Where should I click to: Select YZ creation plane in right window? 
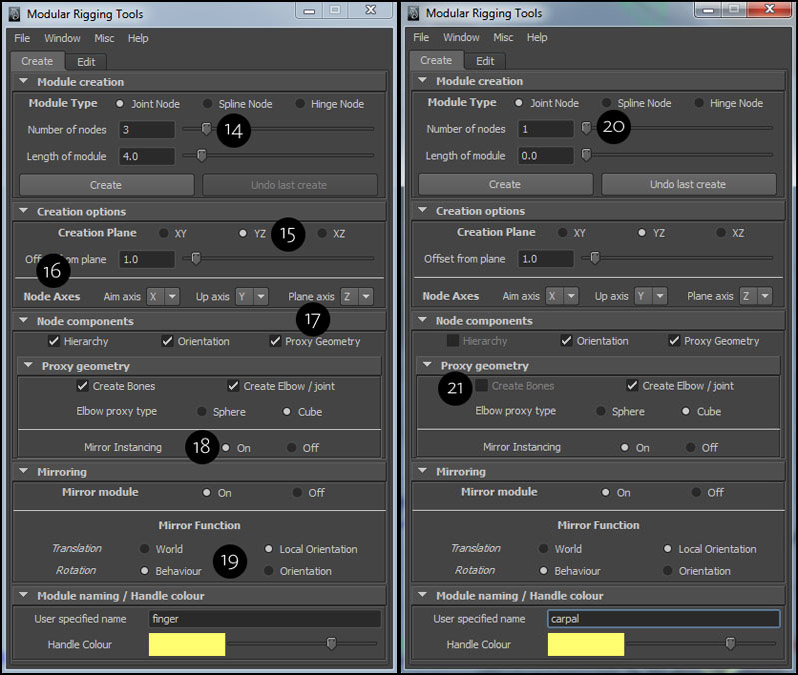(x=642, y=233)
